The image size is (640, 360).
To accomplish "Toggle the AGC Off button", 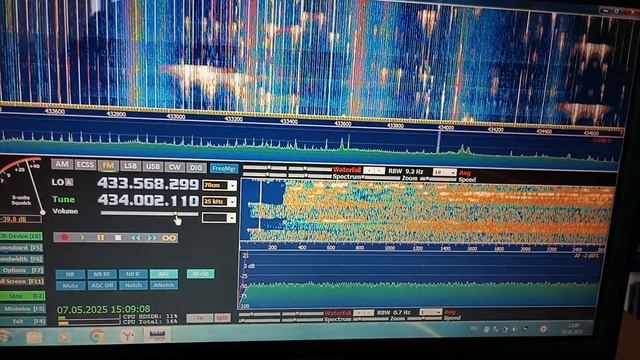I will tap(102, 285).
